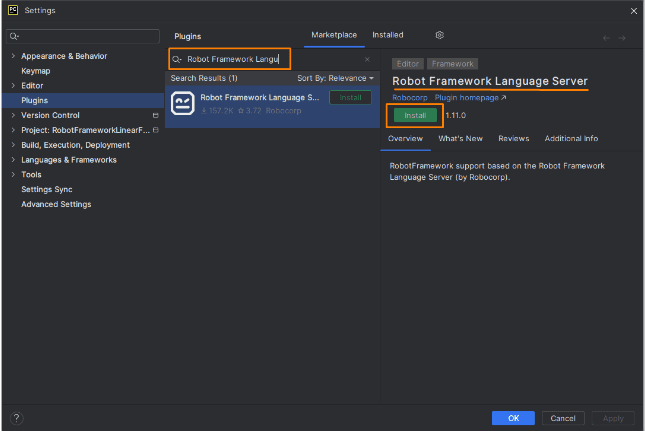Click the 3.72 rating text
Screen dimensions: 645x431
[250, 111]
